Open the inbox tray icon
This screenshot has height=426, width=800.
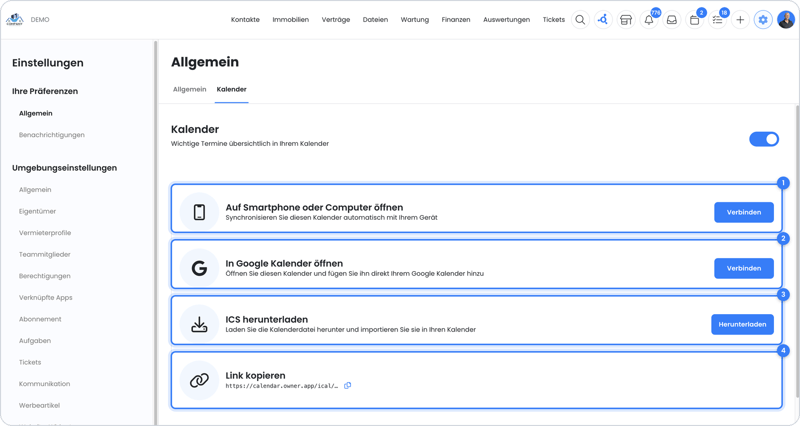click(672, 20)
